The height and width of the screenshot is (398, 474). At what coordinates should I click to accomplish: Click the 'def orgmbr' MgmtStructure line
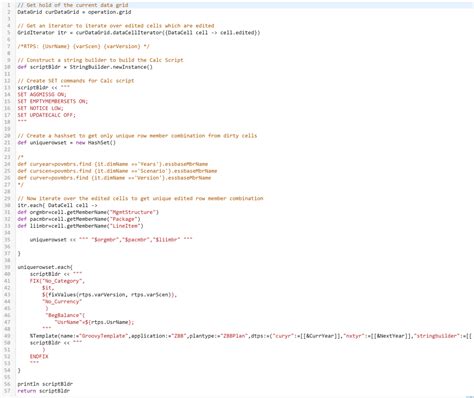(88, 212)
